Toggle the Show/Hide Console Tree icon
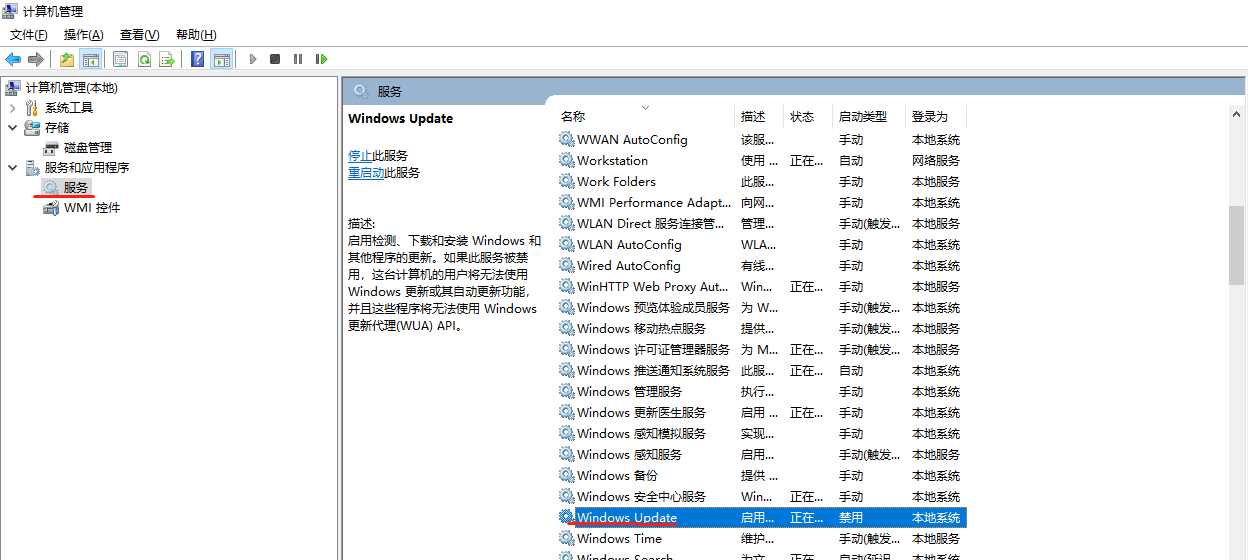Image resolution: width=1248 pixels, height=560 pixels. [91, 59]
